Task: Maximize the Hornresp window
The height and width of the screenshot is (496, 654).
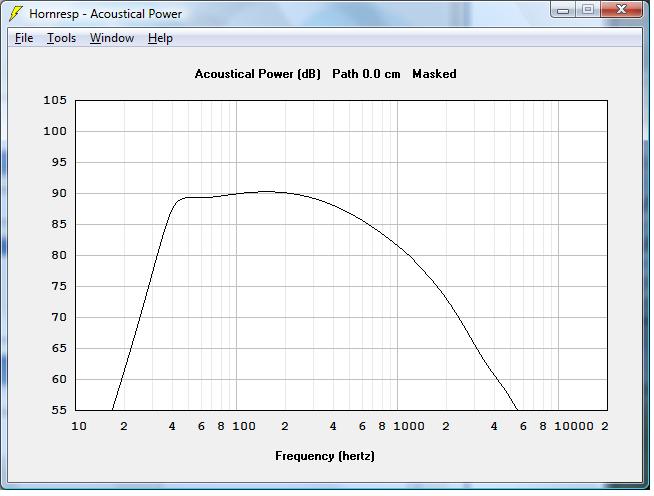Action: [x=588, y=10]
